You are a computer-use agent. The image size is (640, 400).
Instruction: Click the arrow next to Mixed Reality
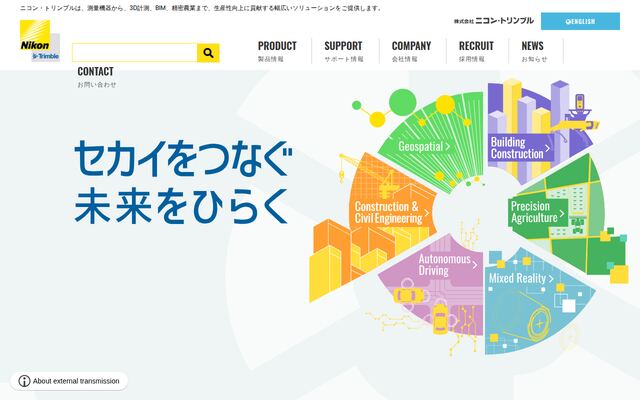[551, 279]
